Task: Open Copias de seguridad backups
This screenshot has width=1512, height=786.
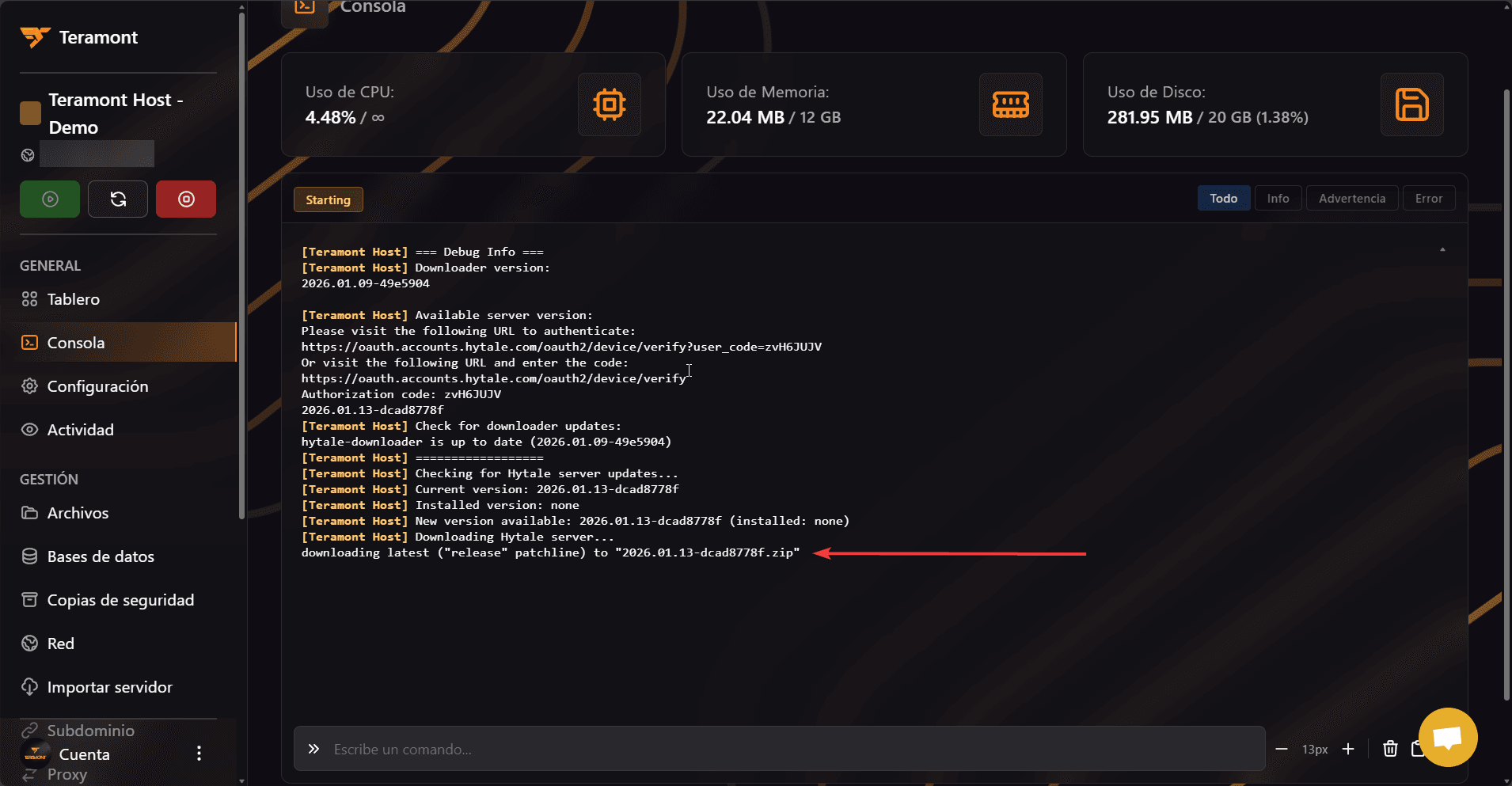Action: pyautogui.click(x=119, y=600)
